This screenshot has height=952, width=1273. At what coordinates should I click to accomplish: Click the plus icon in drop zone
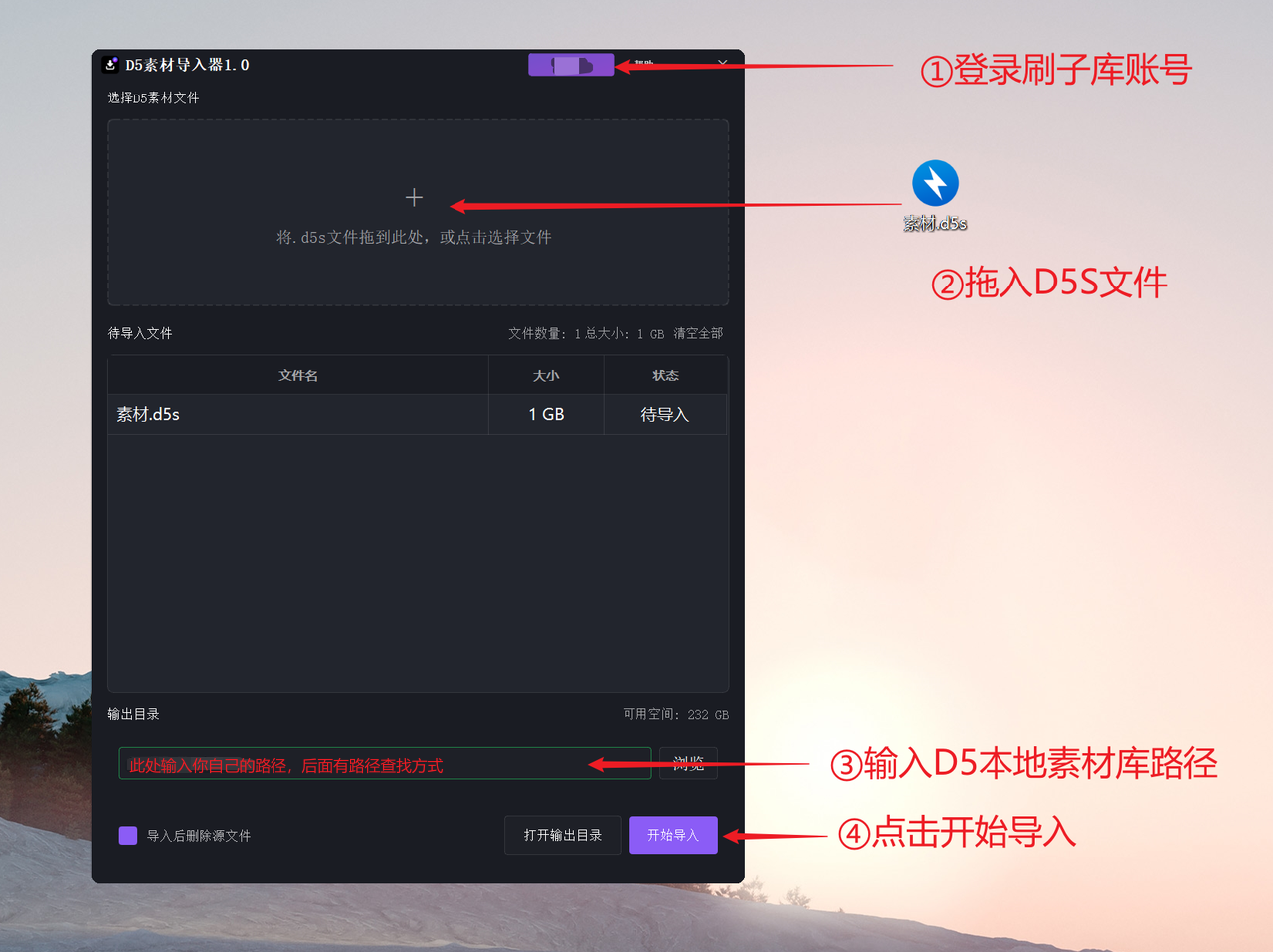point(414,197)
